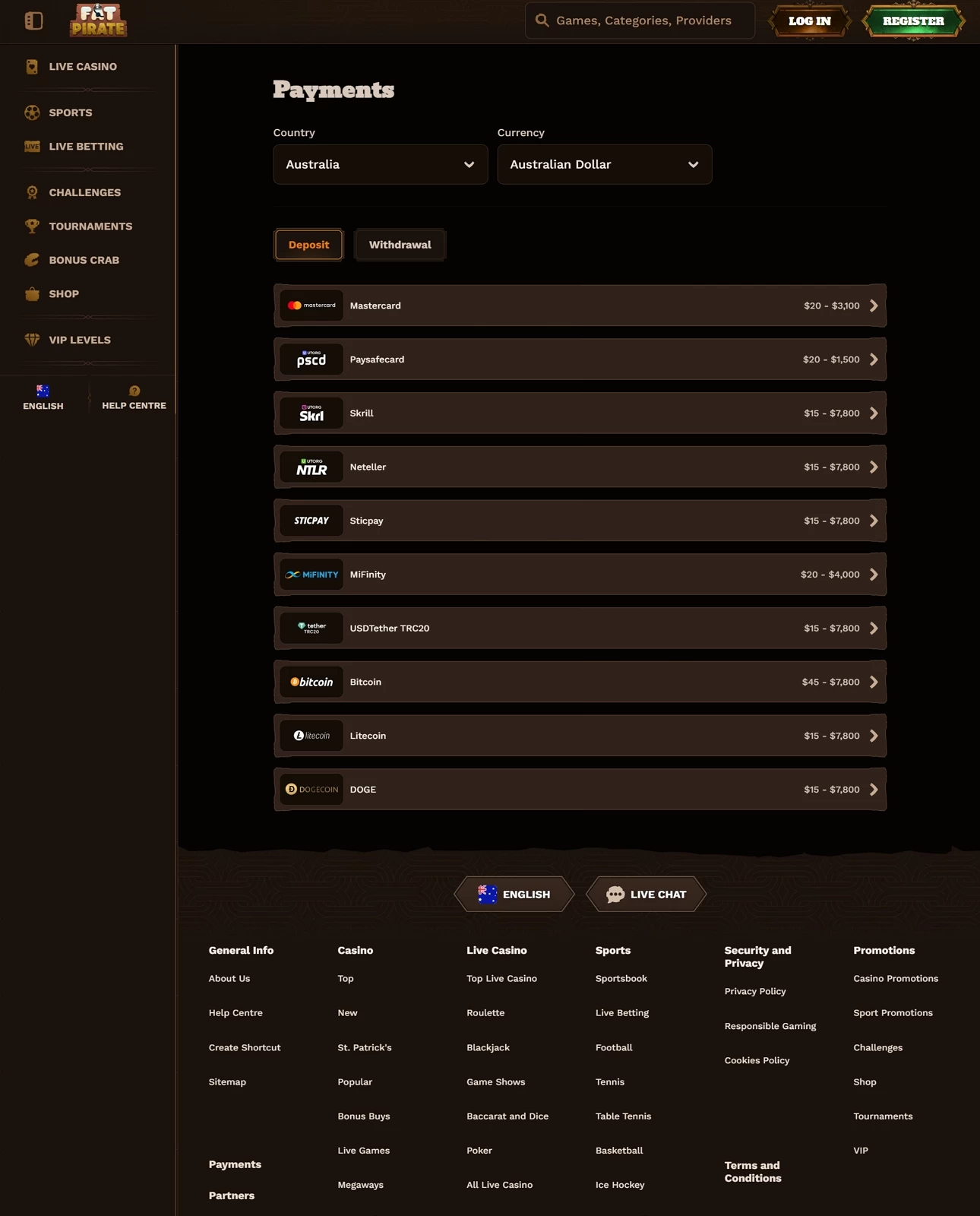
Task: Click the LOG IN button
Action: pyautogui.click(x=810, y=21)
